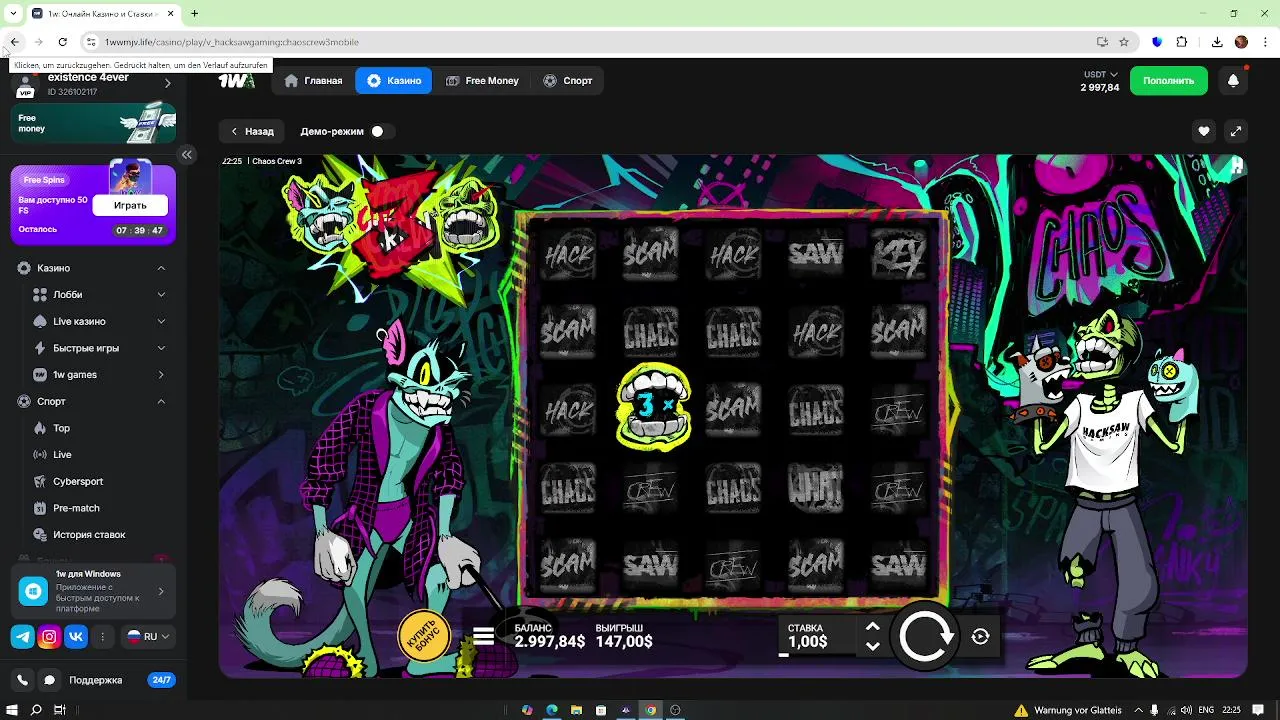
Task: Open the Free money banner
Action: pyautogui.click(x=93, y=124)
